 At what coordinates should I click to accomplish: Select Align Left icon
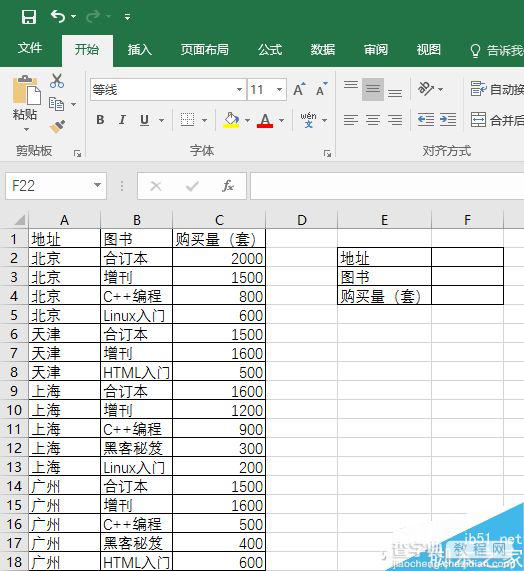click(x=351, y=120)
